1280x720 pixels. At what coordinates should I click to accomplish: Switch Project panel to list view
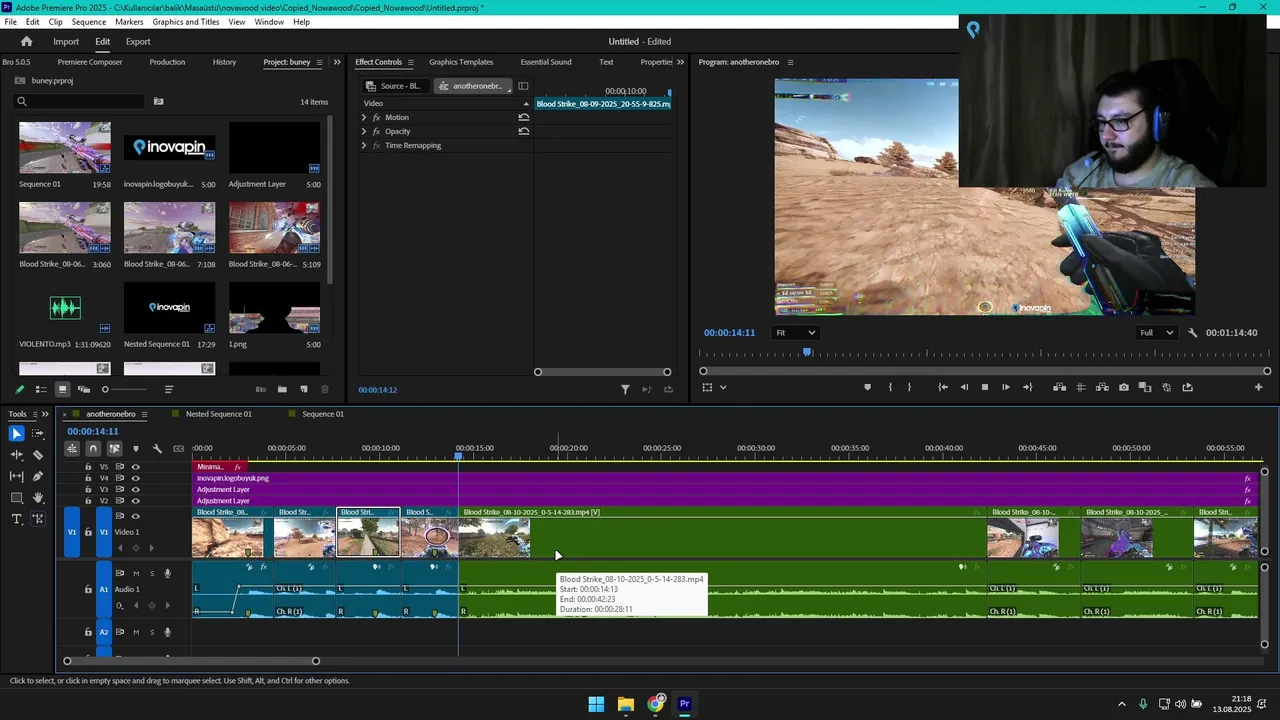(41, 389)
